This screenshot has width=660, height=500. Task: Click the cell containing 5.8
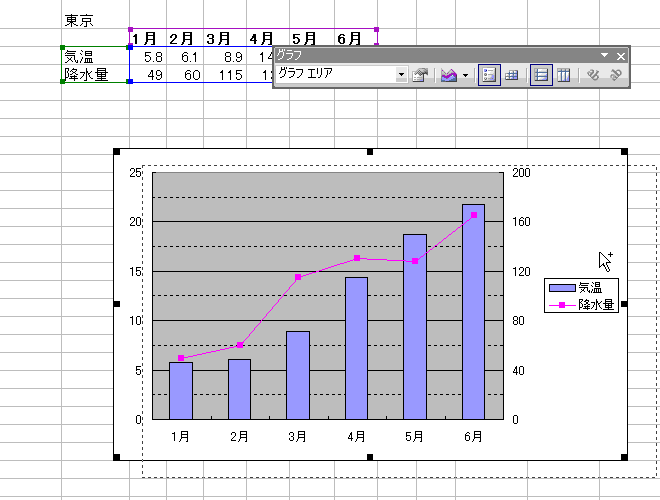148,56
